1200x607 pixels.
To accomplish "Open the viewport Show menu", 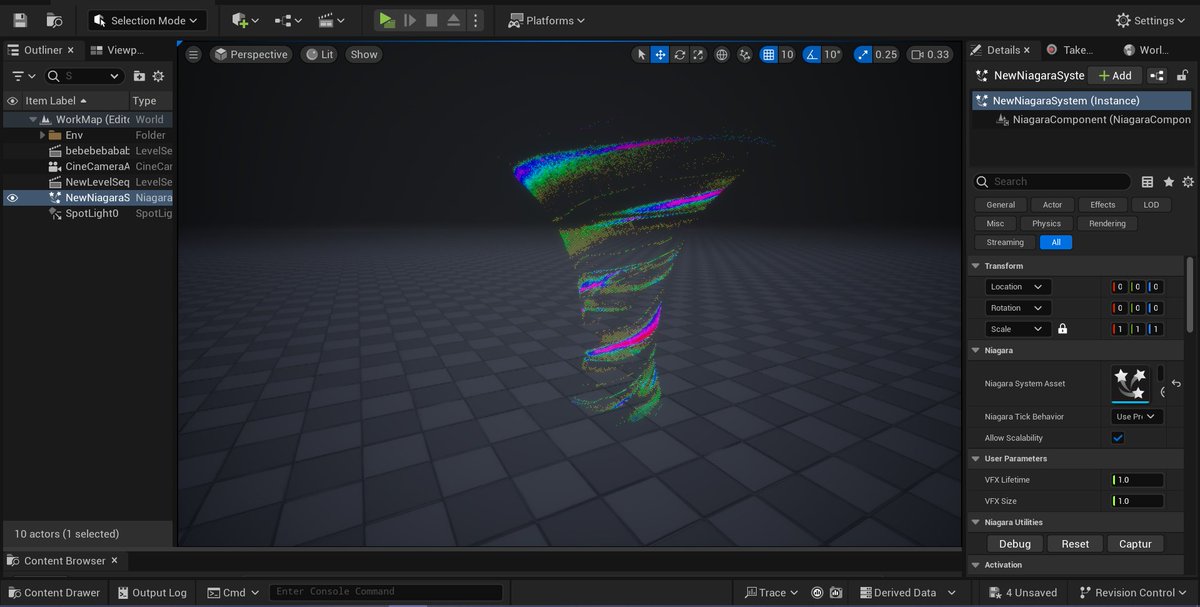I will coord(364,54).
